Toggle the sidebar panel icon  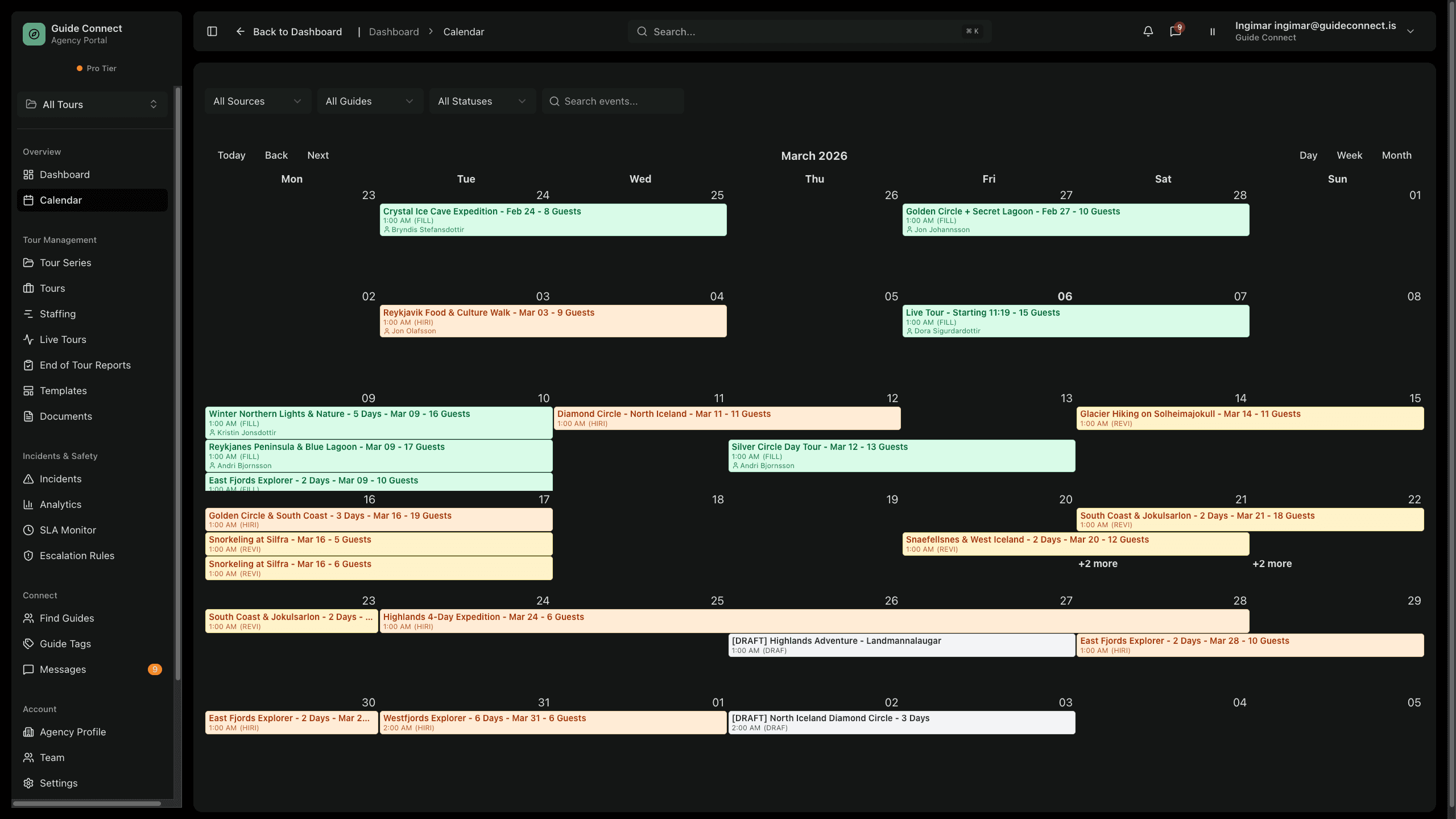pyautogui.click(x=212, y=31)
